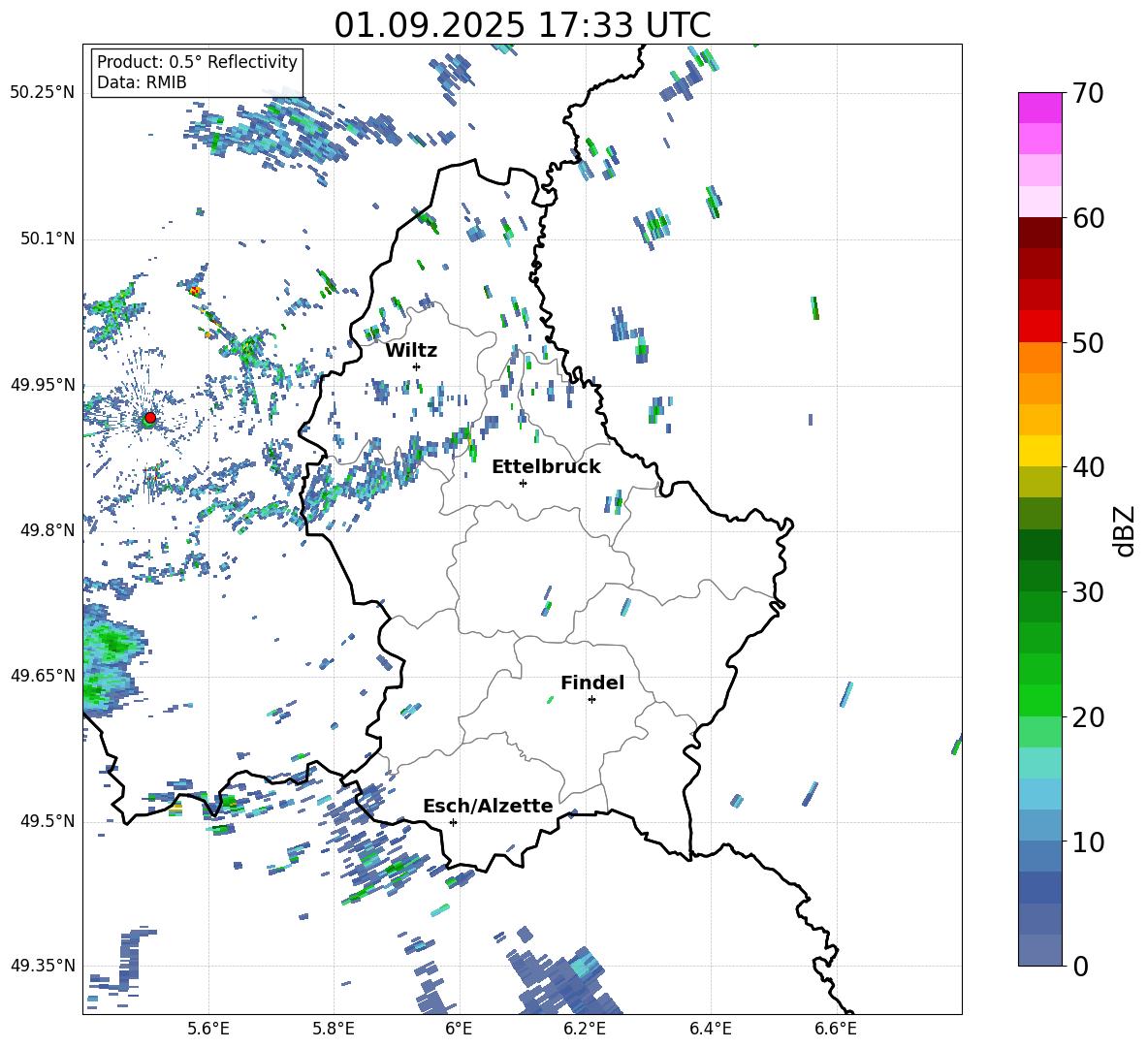This screenshot has width=1148, height=1048.
Task: Click the title text 01.09.2025 17:33 UTC
Action: coord(522,25)
